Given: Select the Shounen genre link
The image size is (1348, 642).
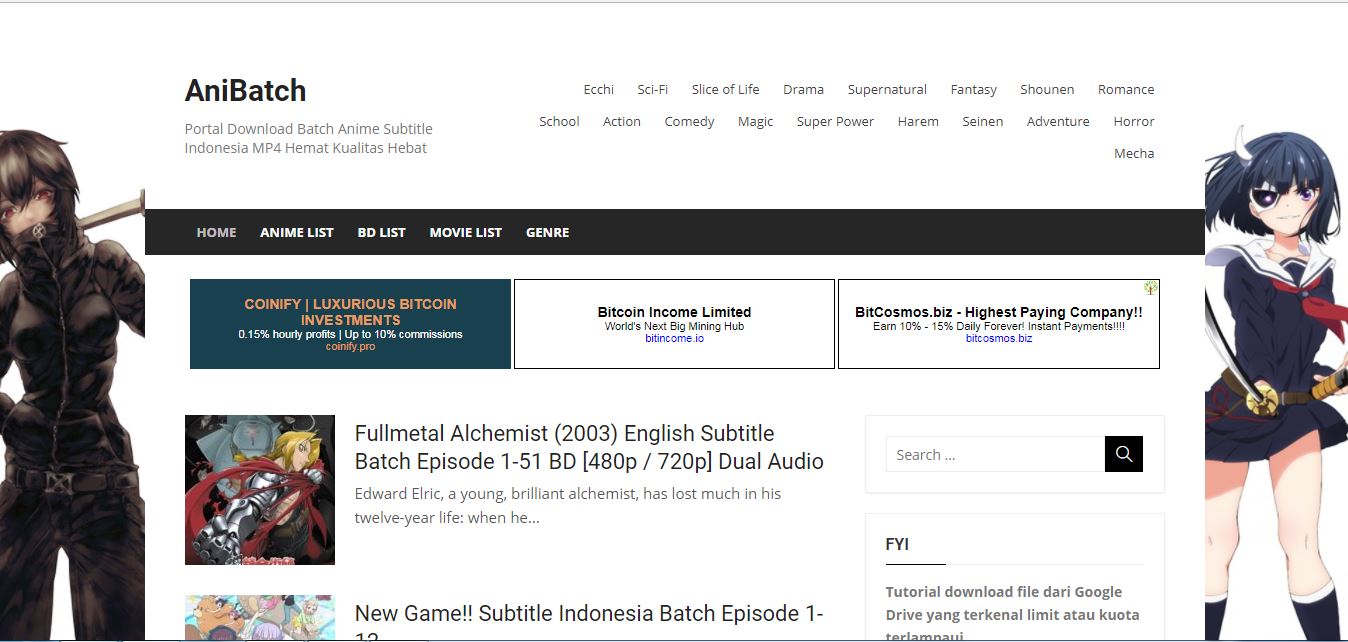Looking at the screenshot, I should pos(1047,89).
